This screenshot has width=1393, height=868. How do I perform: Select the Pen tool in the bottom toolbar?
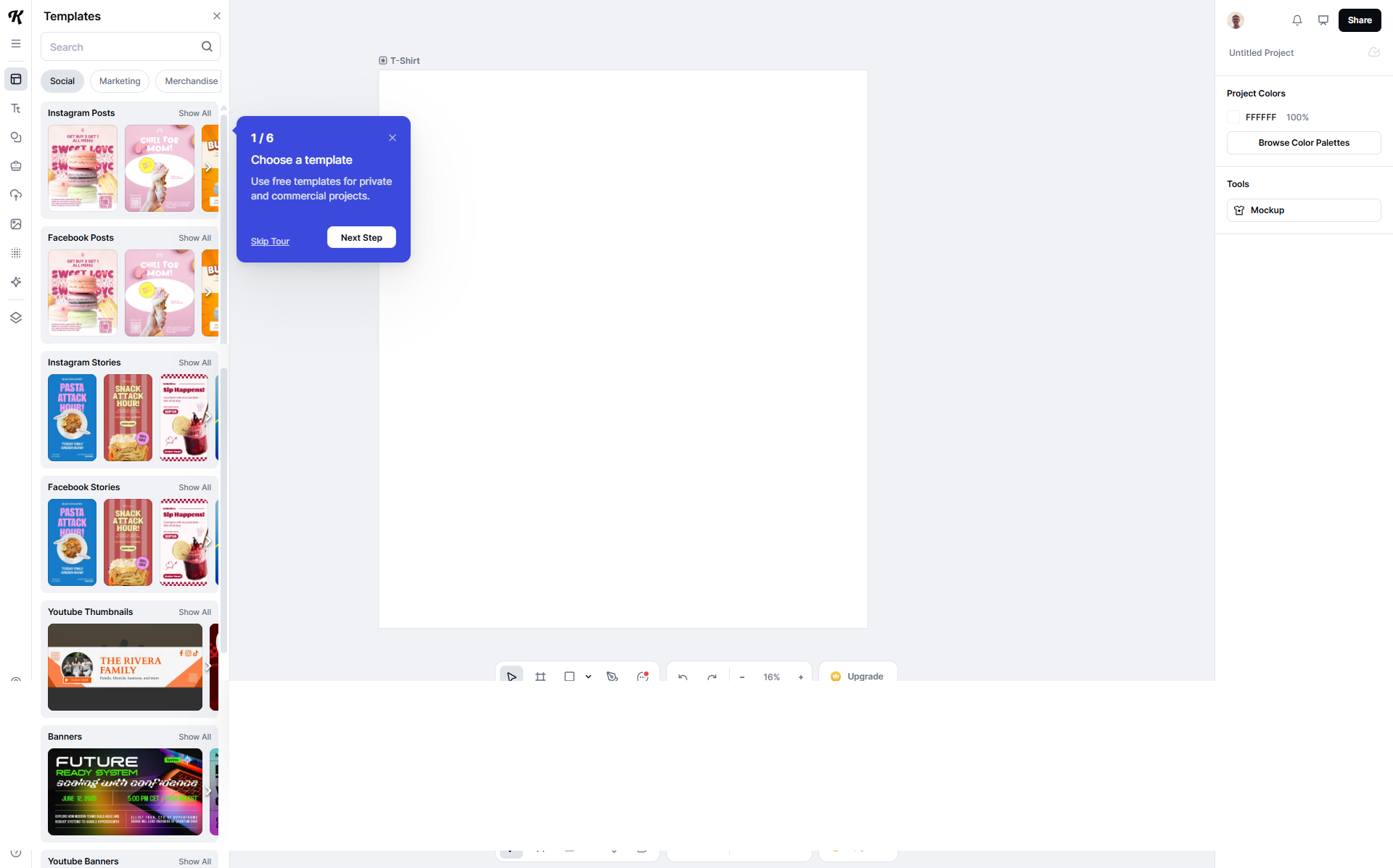(612, 677)
